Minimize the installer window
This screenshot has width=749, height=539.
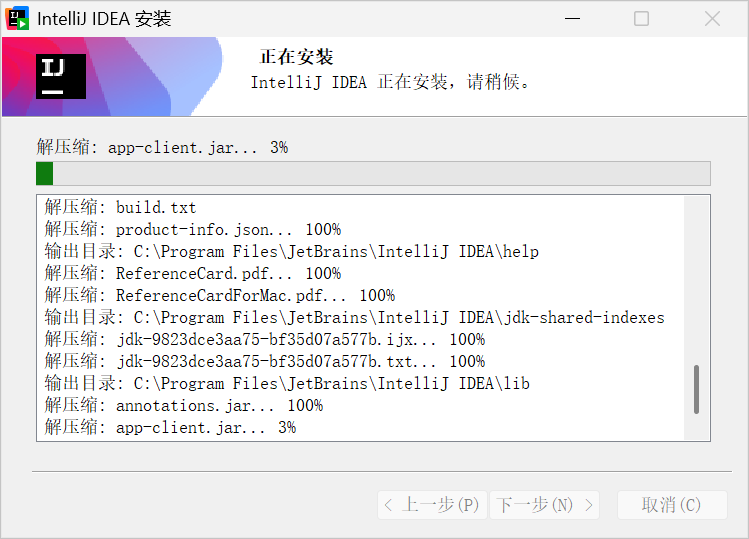pyautogui.click(x=572, y=19)
